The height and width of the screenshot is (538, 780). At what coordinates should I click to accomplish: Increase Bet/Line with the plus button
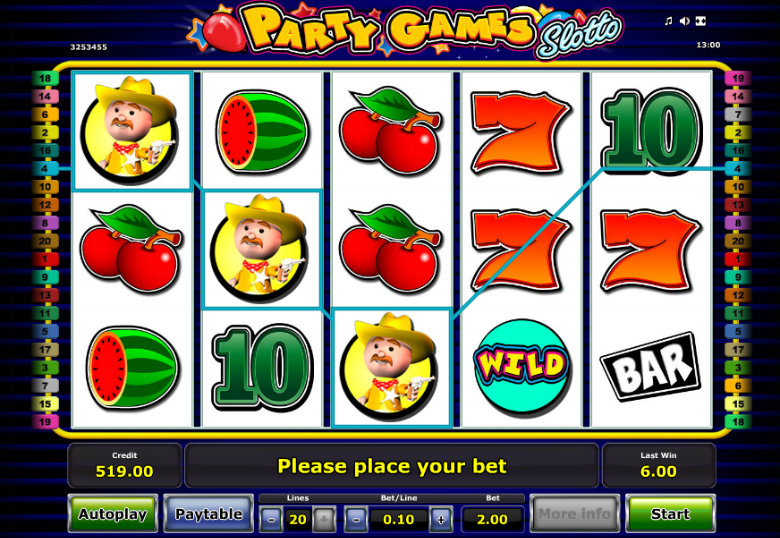pyautogui.click(x=441, y=520)
